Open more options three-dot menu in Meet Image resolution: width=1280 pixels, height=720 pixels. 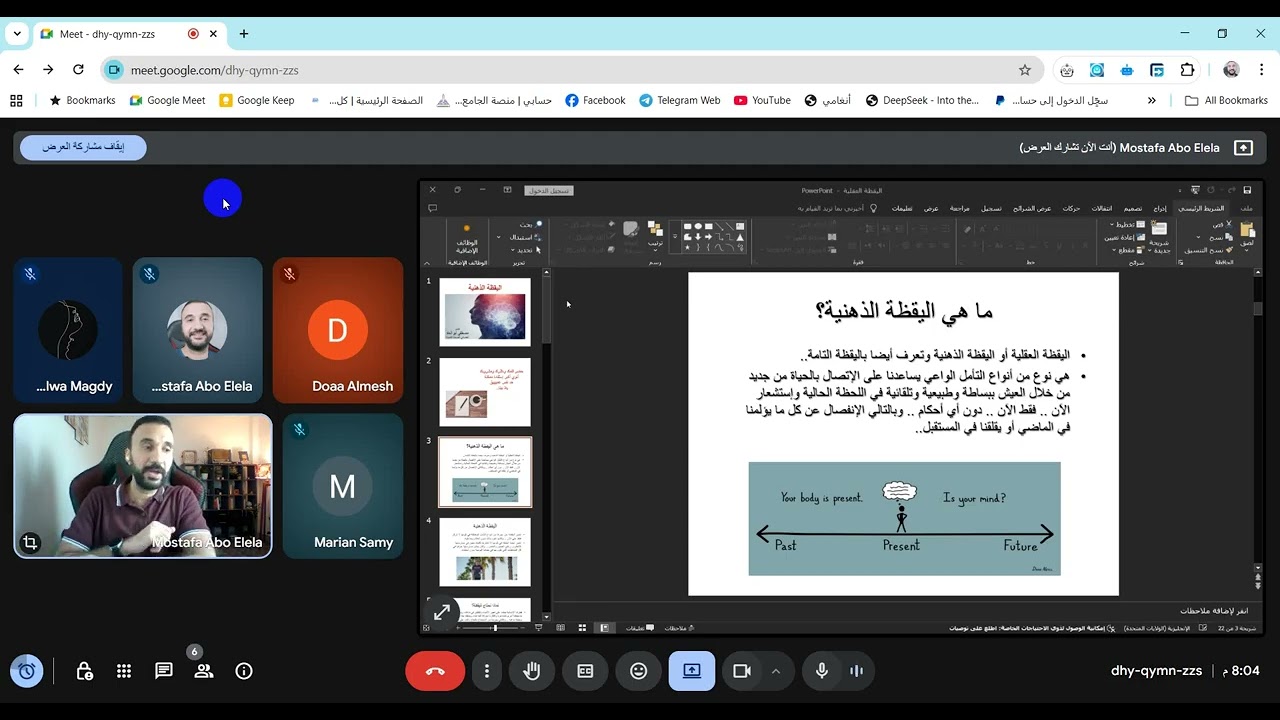487,671
